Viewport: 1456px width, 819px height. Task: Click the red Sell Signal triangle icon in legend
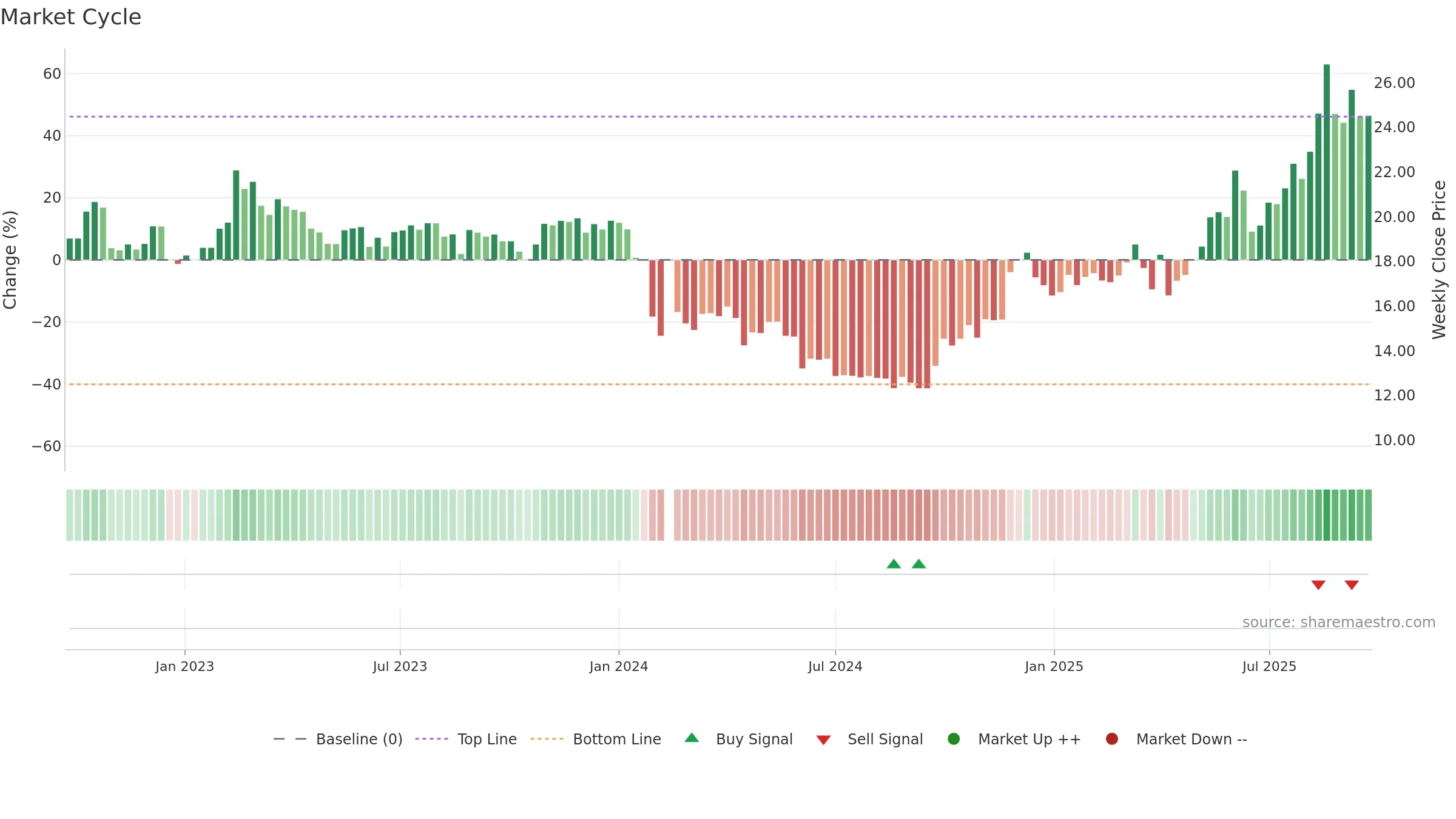[823, 740]
